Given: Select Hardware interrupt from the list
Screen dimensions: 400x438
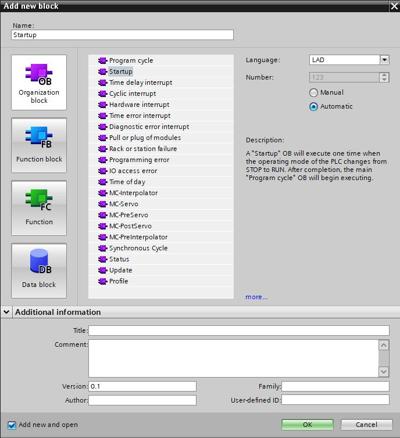Looking at the screenshot, I should pyautogui.click(x=139, y=105).
